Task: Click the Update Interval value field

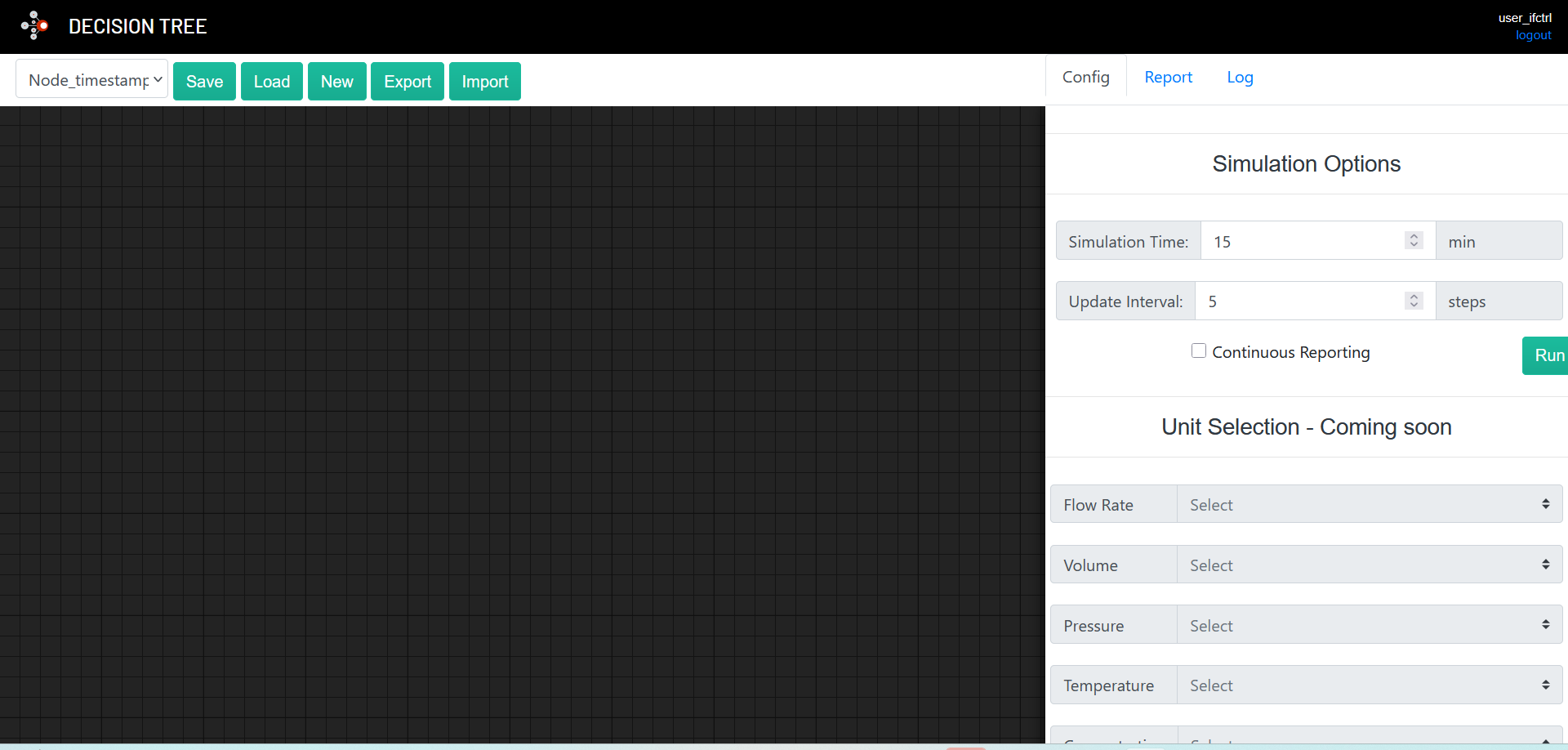Action: (x=1315, y=301)
